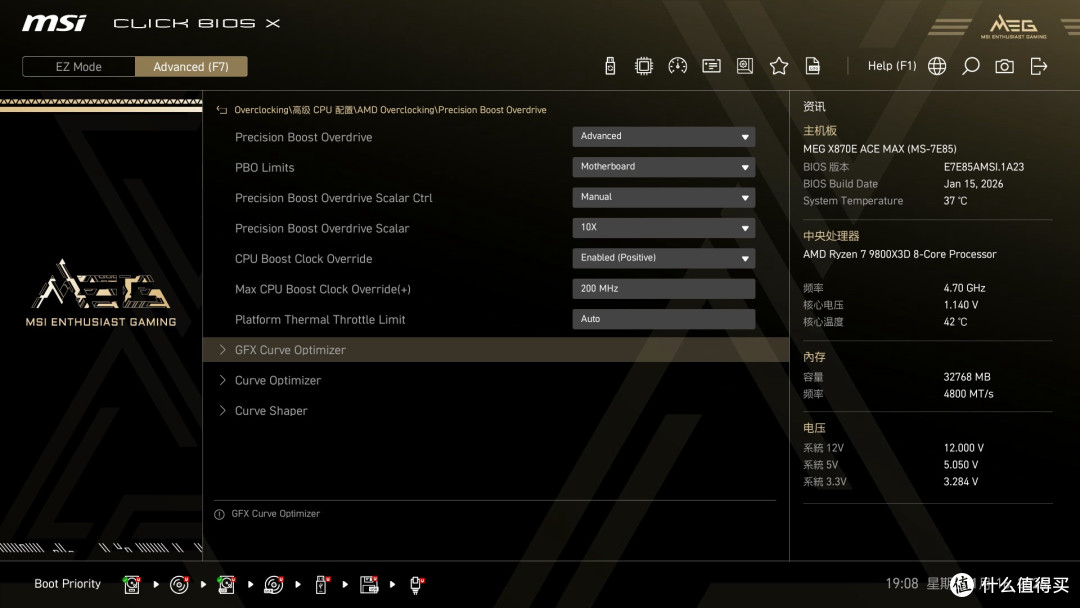Change language with the globe icon
The image size is (1080, 608).
(937, 66)
